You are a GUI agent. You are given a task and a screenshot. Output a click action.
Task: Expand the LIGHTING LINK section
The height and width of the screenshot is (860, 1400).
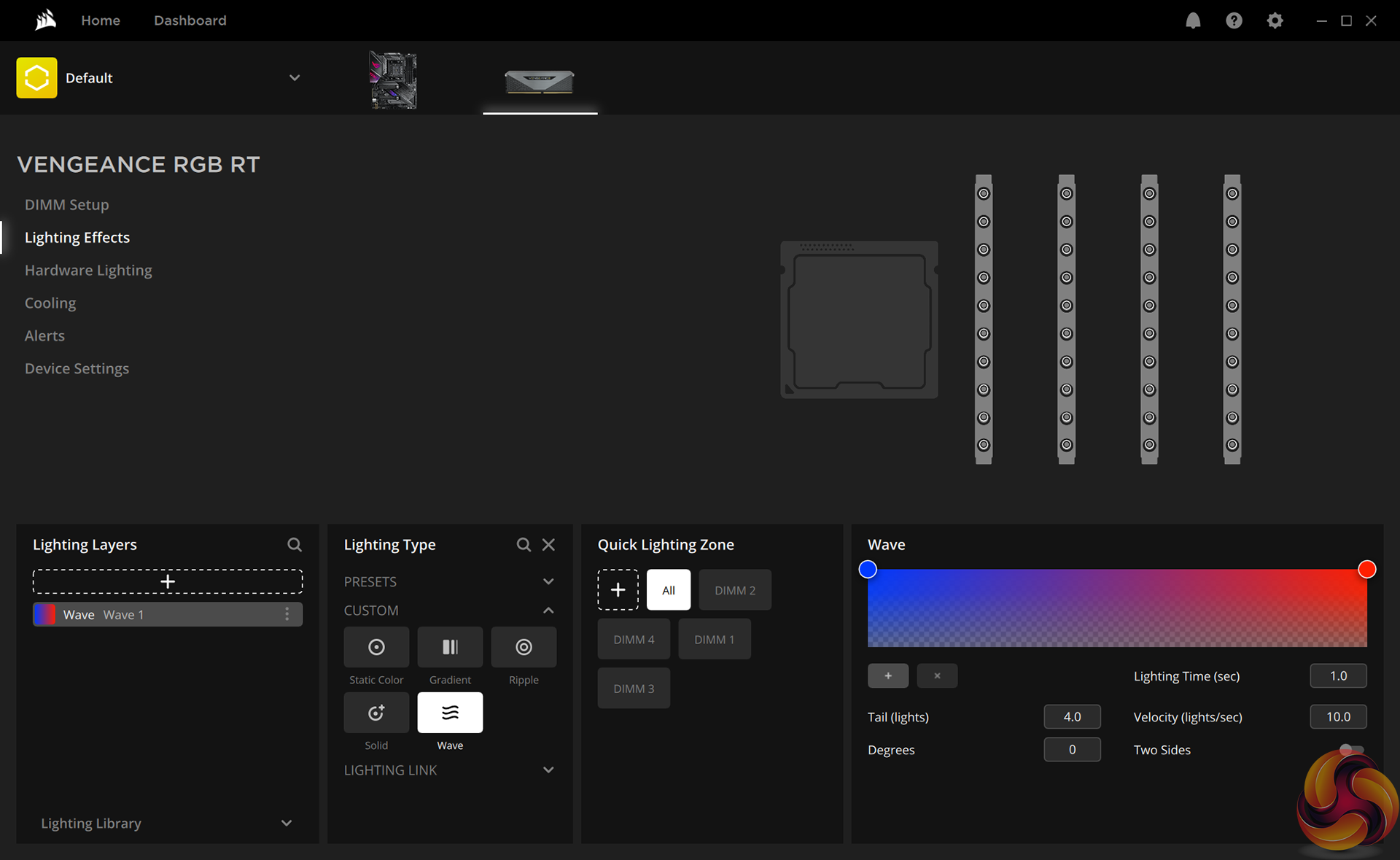[x=548, y=770]
